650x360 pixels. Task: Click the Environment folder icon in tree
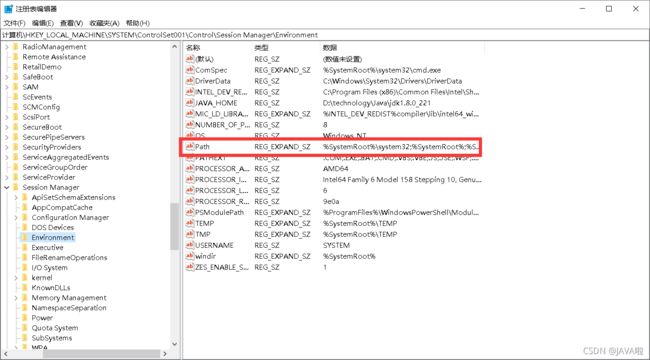pos(25,238)
